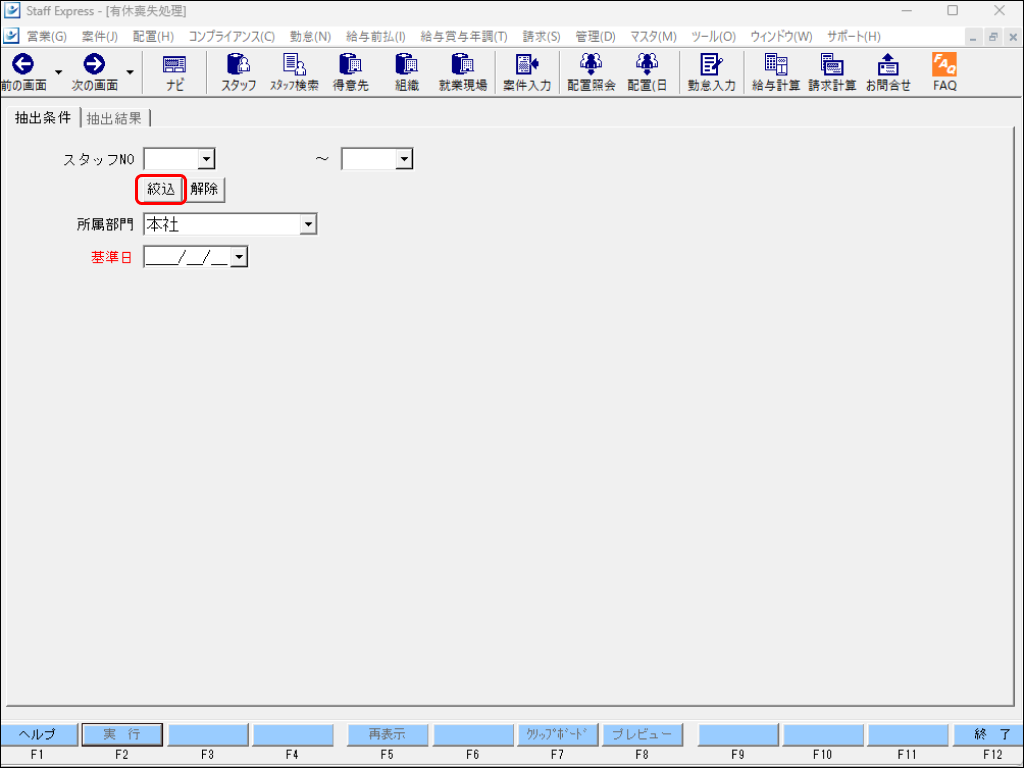Open the 勤怠入力 attendance icon

pyautogui.click(x=711, y=72)
